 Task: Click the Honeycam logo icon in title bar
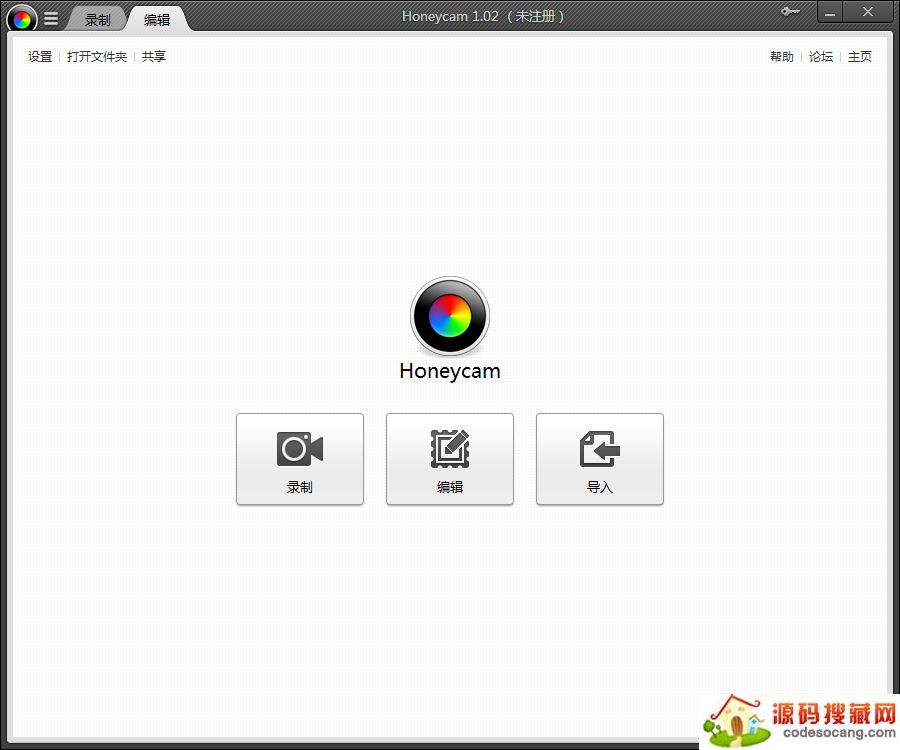(x=22, y=18)
